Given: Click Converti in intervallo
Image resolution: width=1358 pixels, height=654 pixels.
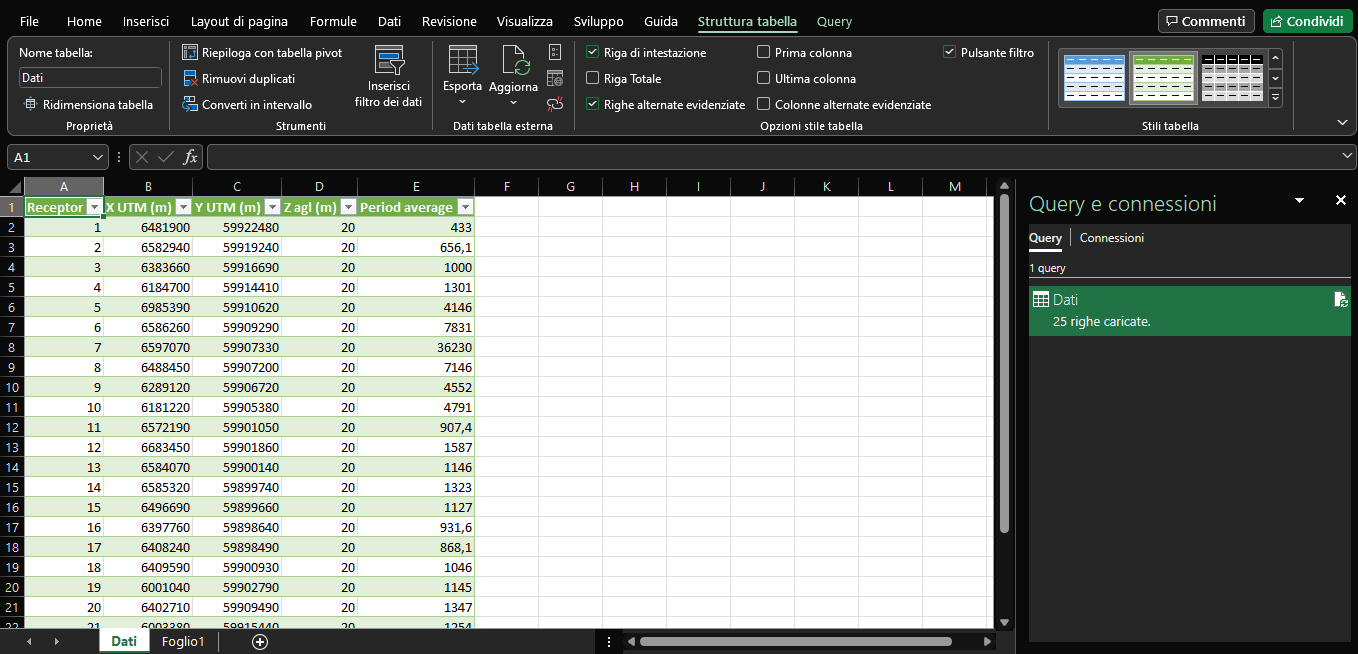Looking at the screenshot, I should tap(247, 104).
